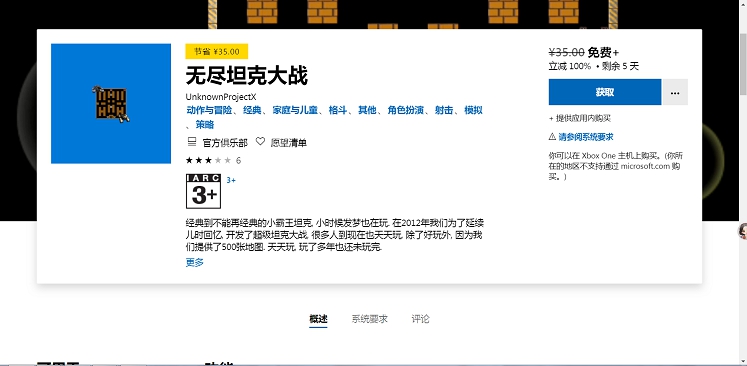Switch to the 概述 overview tab
Screen dimensions: 747x366
[x=318, y=319]
